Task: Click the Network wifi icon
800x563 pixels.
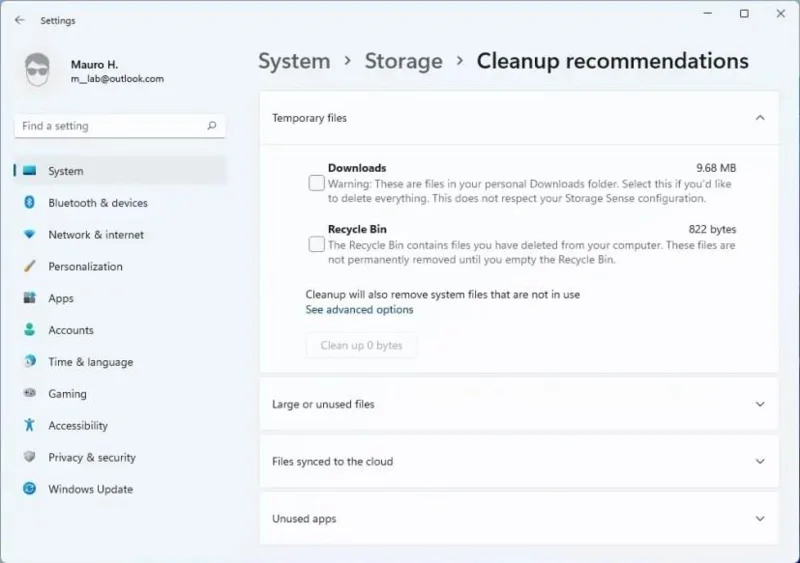Action: click(30, 234)
